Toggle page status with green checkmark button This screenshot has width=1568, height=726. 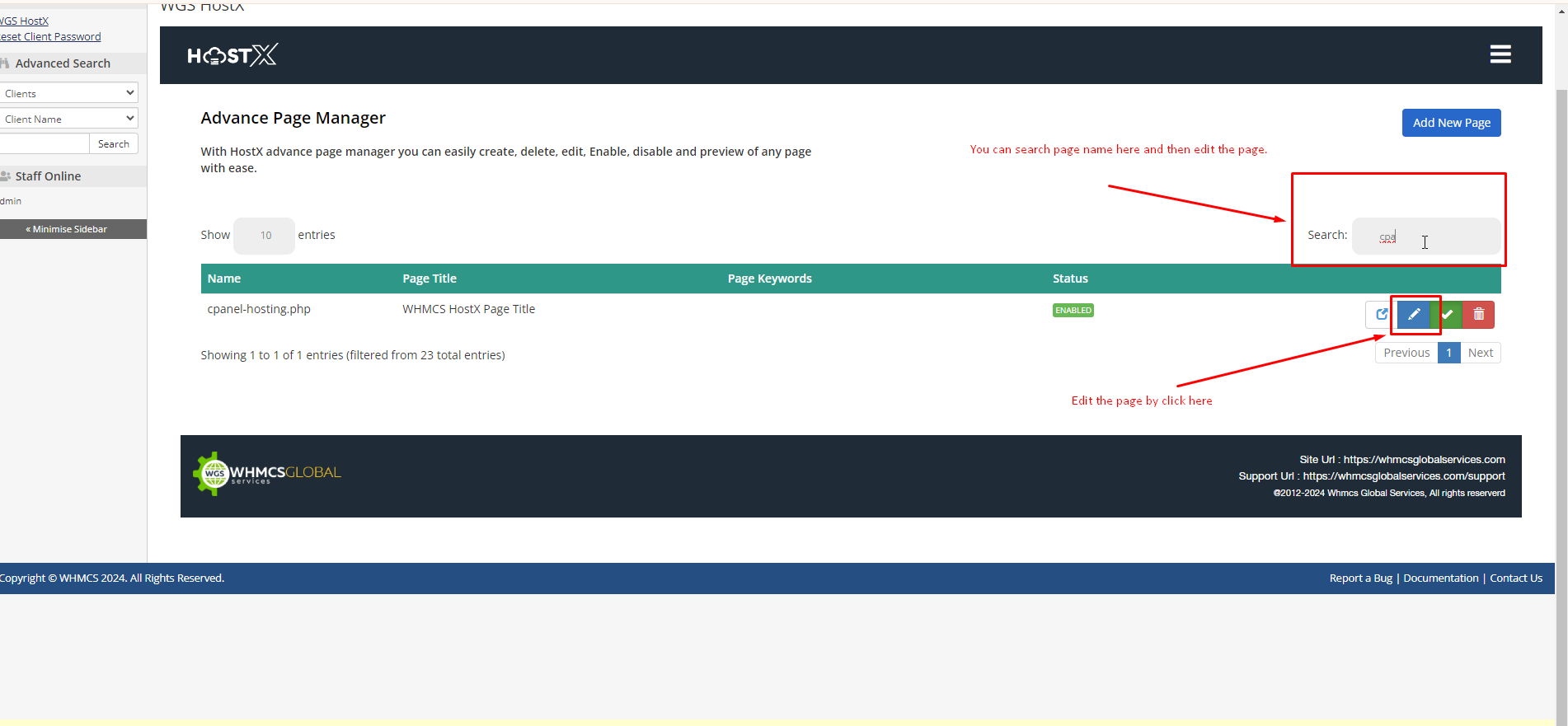[1448, 314]
